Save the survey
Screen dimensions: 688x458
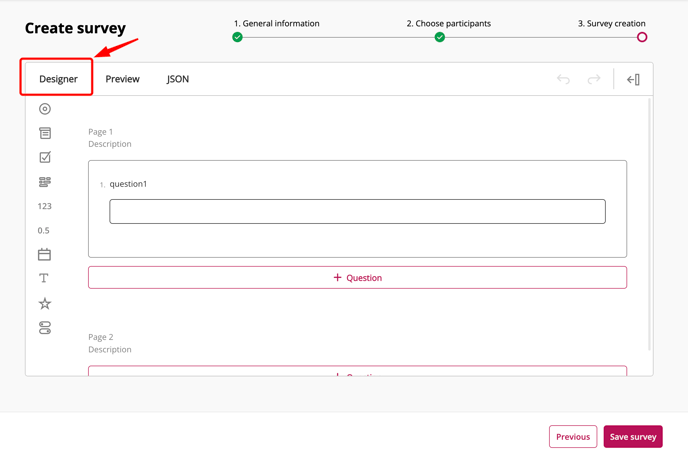pyautogui.click(x=633, y=437)
